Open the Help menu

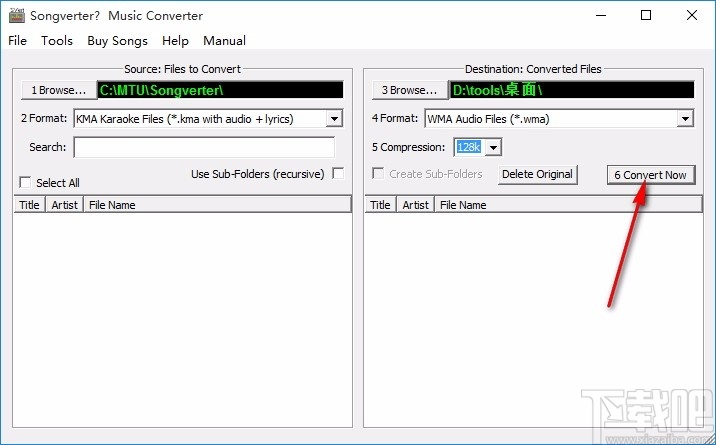point(175,41)
